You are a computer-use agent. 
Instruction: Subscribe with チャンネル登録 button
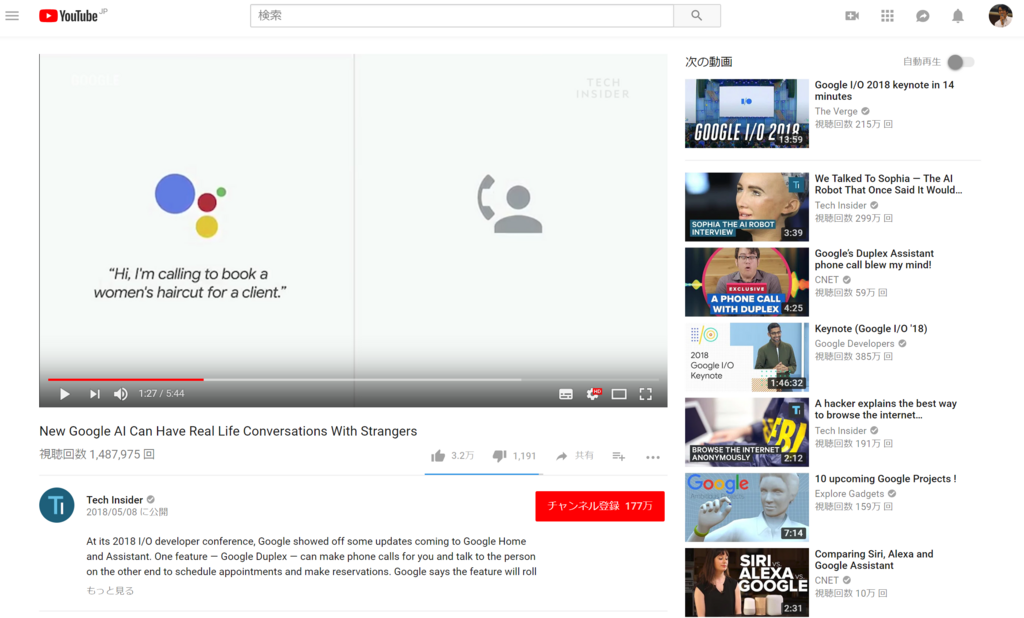[x=600, y=506]
